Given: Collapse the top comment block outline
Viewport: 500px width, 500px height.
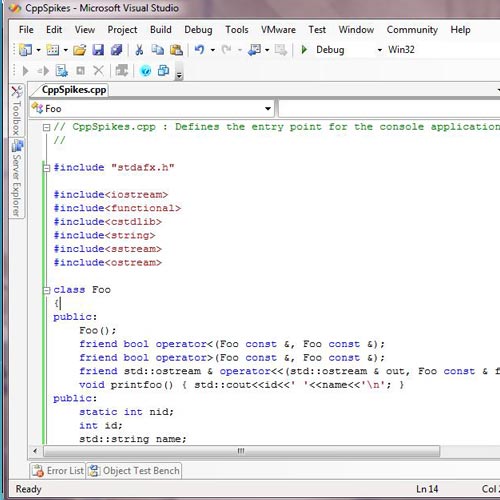Looking at the screenshot, I should 46,127.
